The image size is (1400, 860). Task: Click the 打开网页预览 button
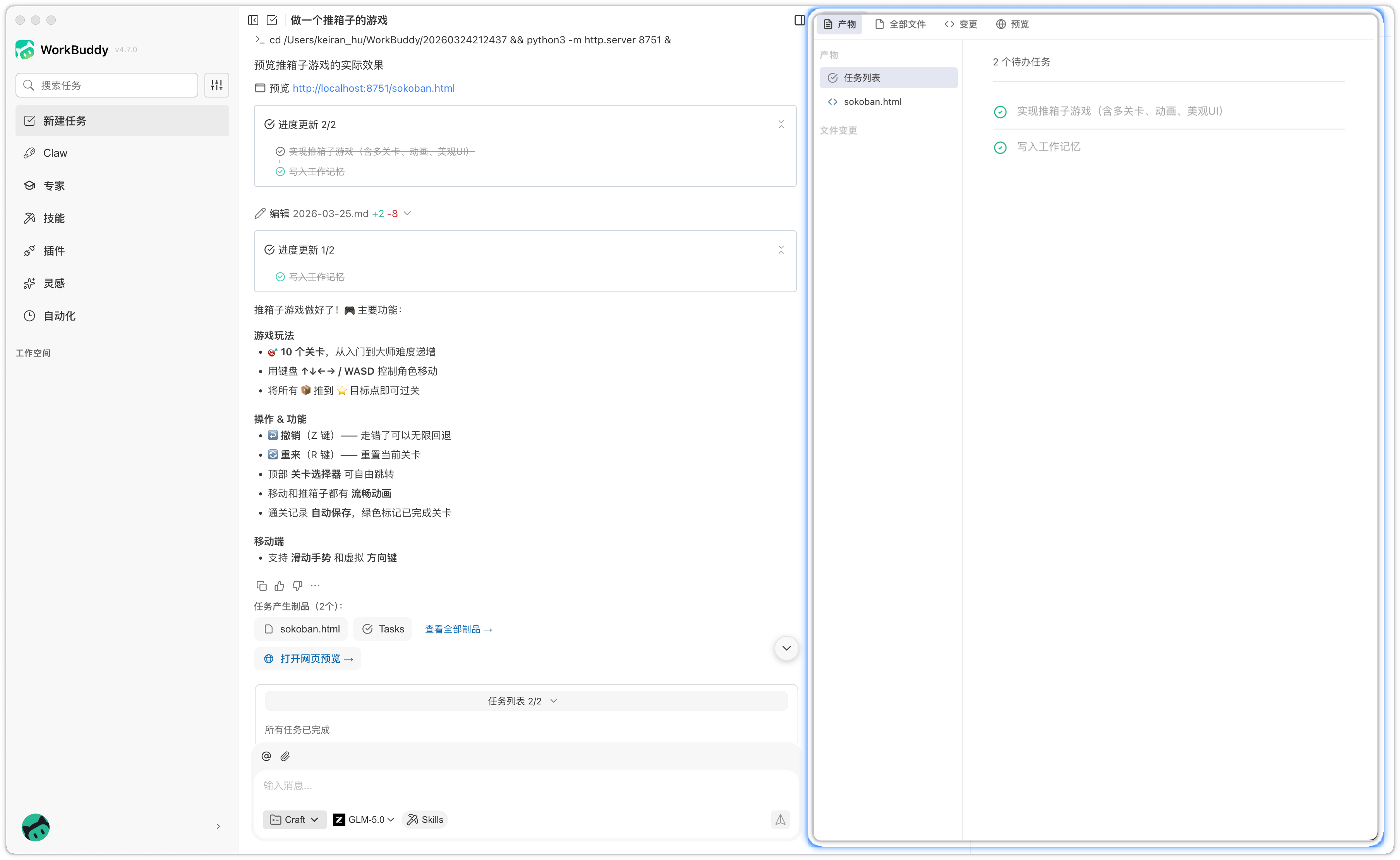[308, 659]
